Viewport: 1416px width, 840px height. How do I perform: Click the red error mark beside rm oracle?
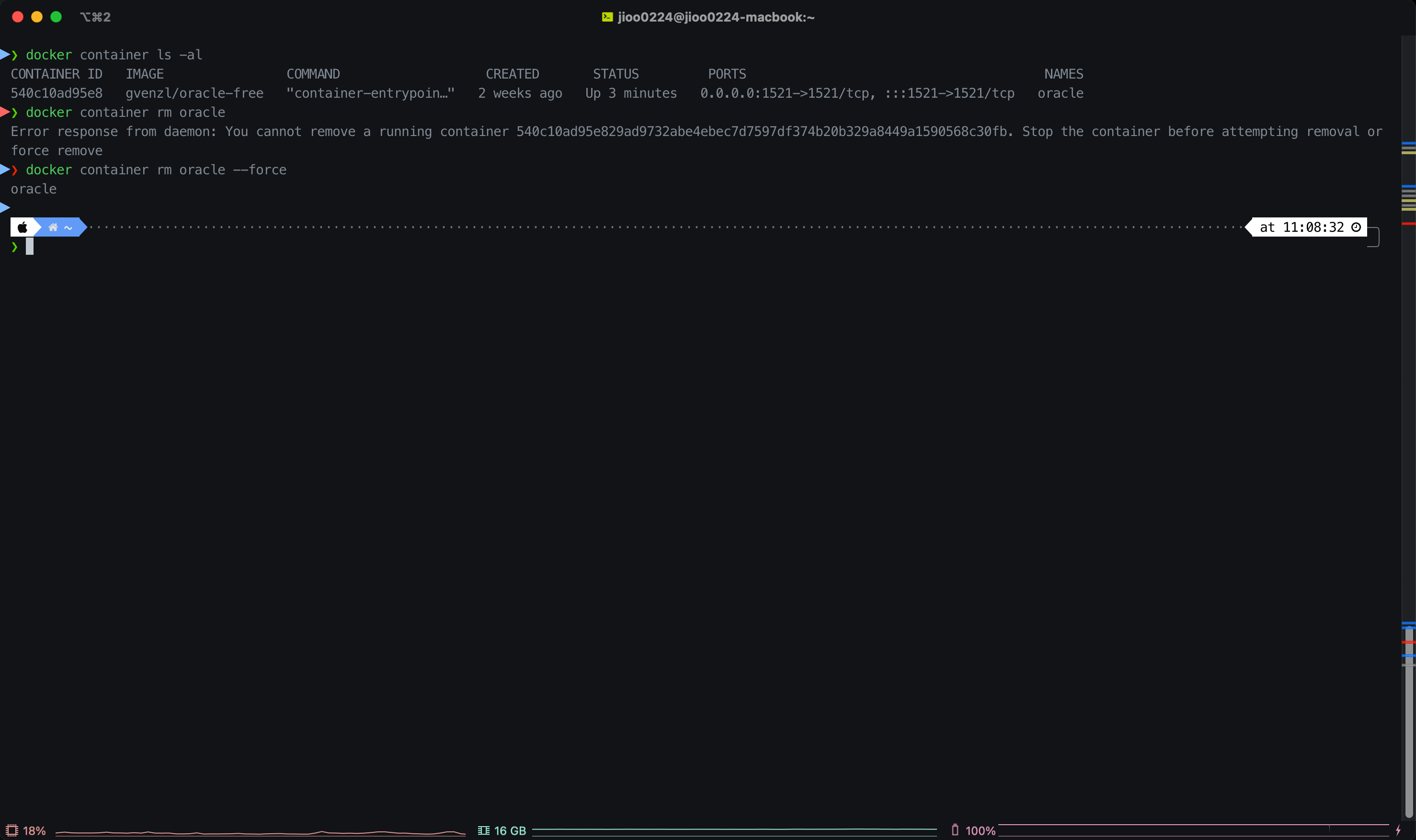[4, 112]
